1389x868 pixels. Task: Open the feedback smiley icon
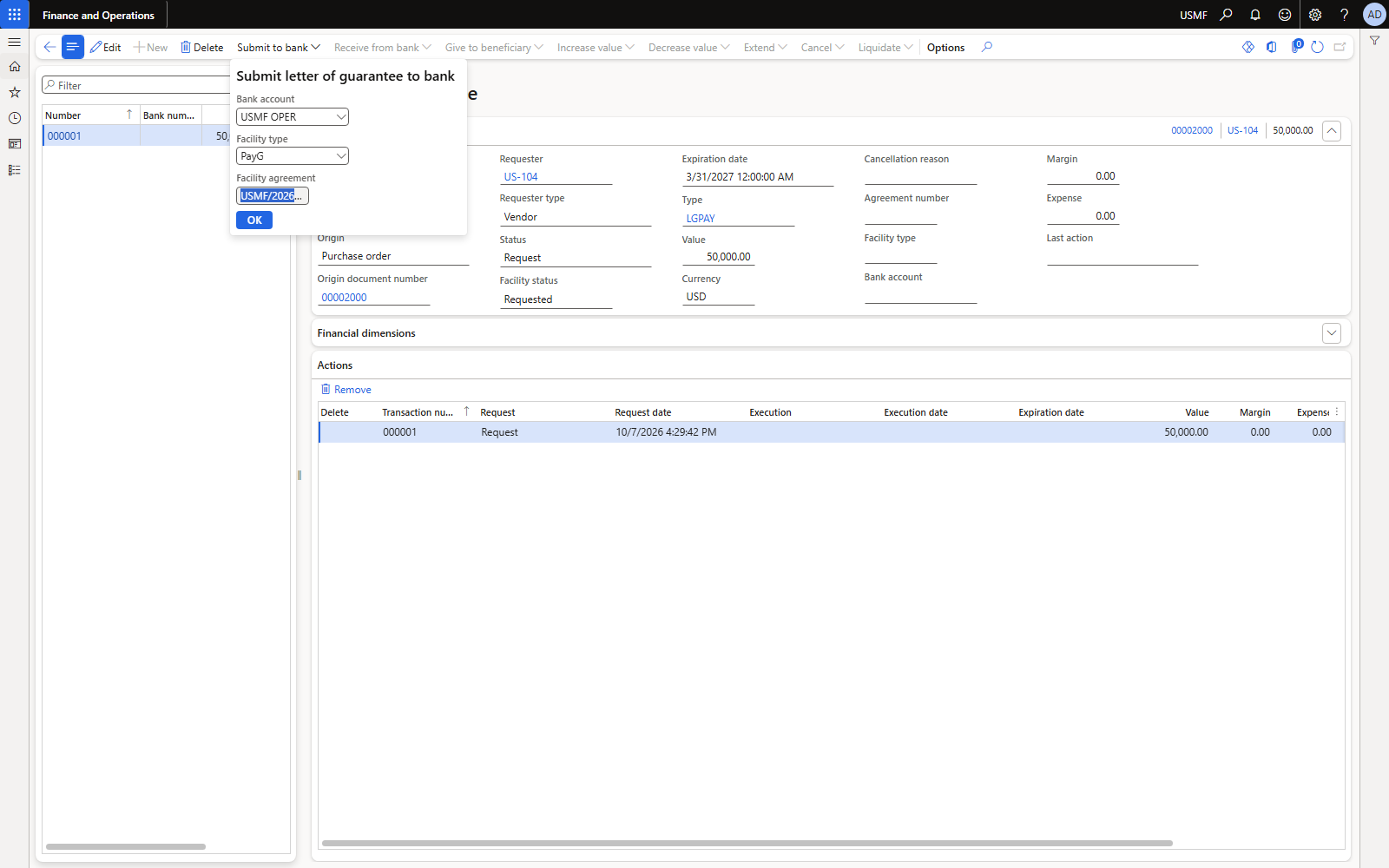tap(1285, 15)
